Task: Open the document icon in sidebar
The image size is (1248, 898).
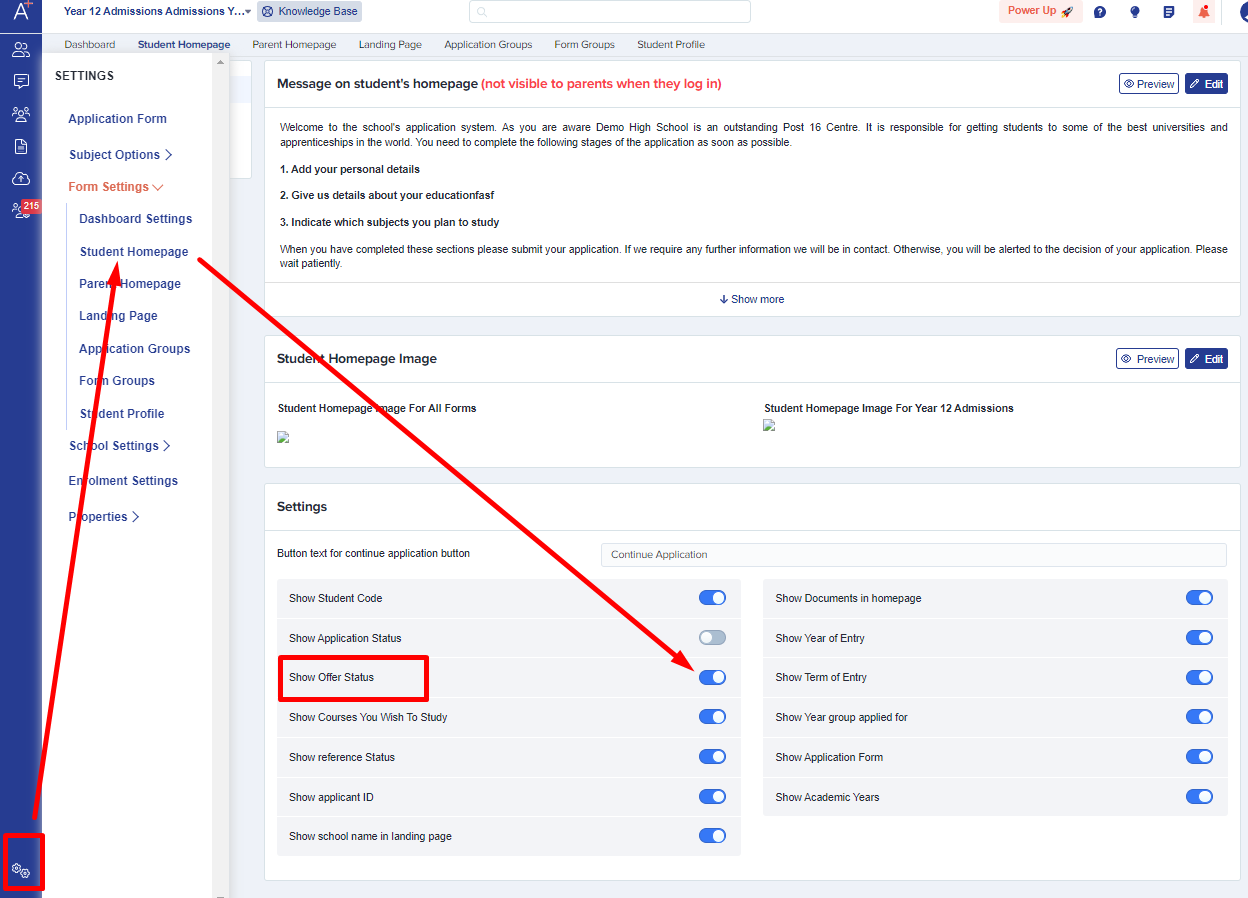Action: pyautogui.click(x=21, y=146)
